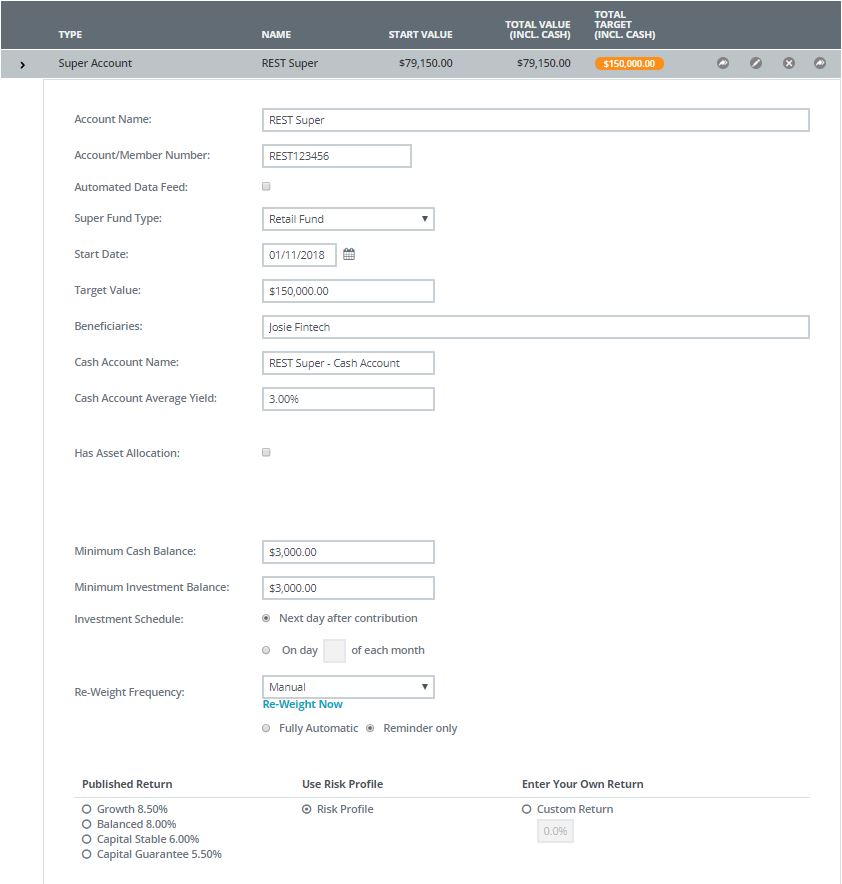Image resolution: width=842 pixels, height=884 pixels.
Task: Tick the Has Asset Allocation checkbox
Action: (266, 452)
